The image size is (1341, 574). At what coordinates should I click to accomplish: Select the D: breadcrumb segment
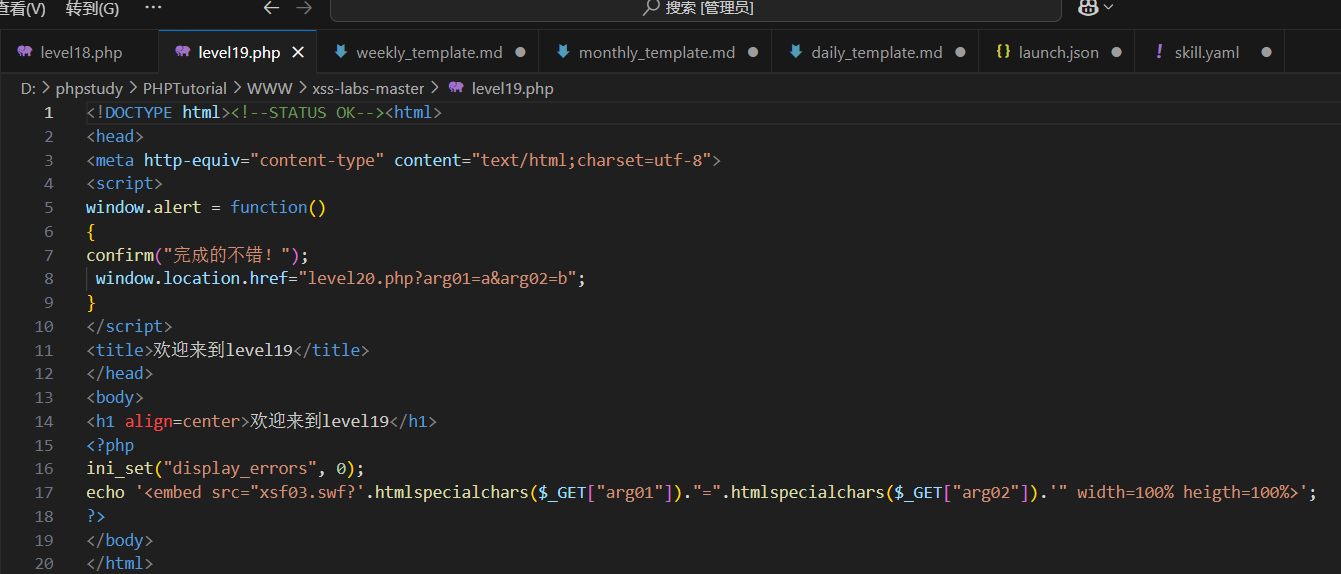29,88
